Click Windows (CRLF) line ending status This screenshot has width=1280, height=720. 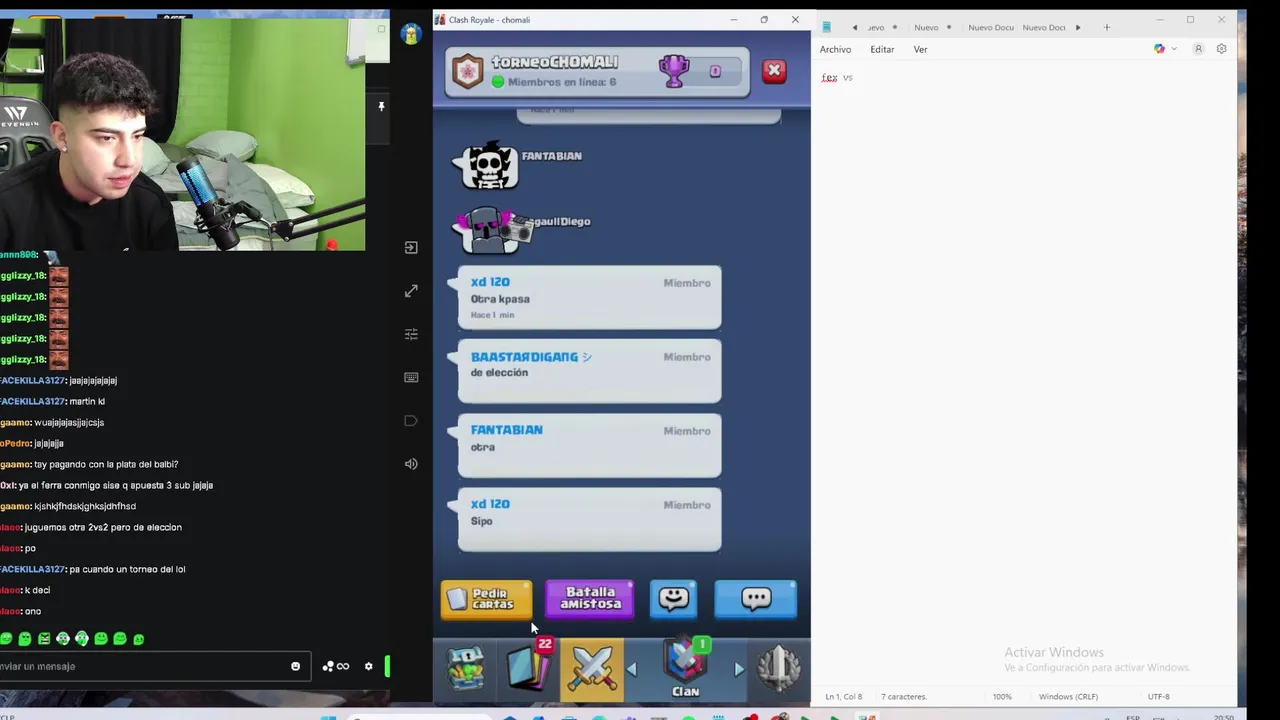[x=1068, y=697]
